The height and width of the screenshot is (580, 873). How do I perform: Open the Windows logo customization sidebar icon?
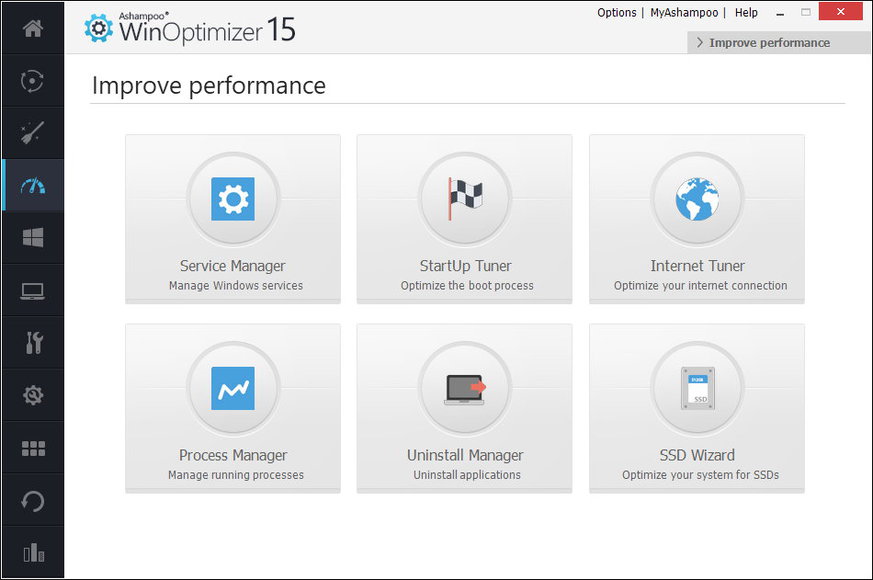coord(33,238)
